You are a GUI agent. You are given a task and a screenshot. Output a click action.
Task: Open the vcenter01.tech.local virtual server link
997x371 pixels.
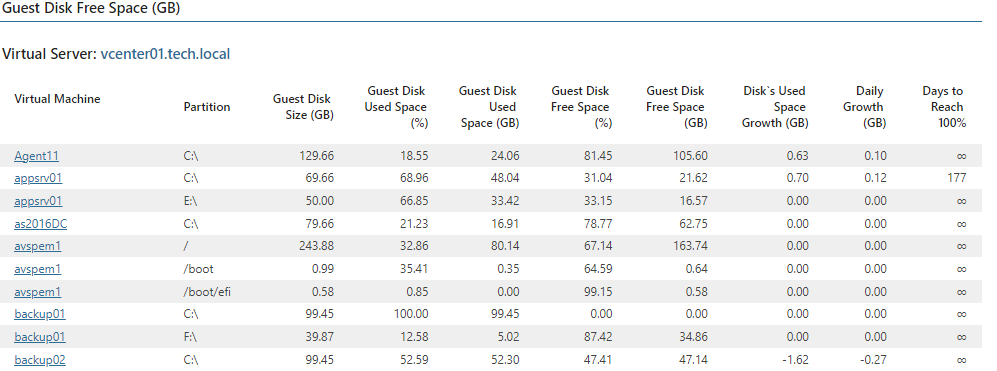(165, 54)
